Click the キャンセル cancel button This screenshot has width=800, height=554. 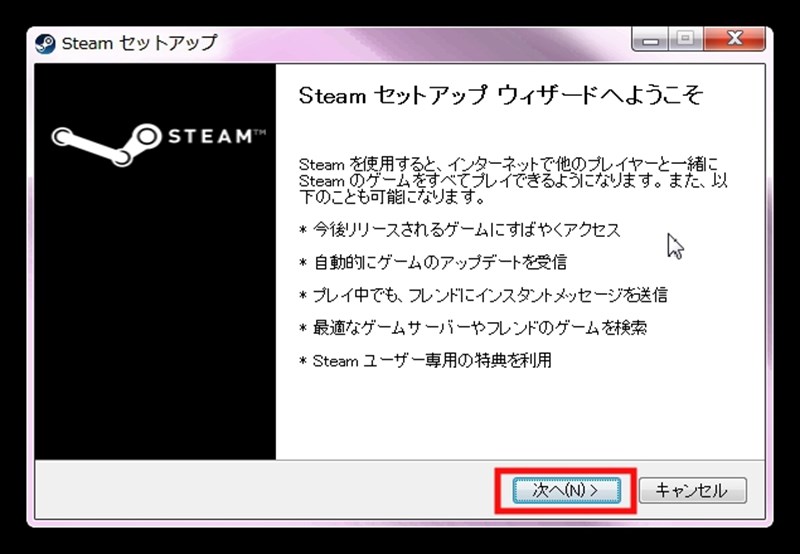click(x=692, y=490)
